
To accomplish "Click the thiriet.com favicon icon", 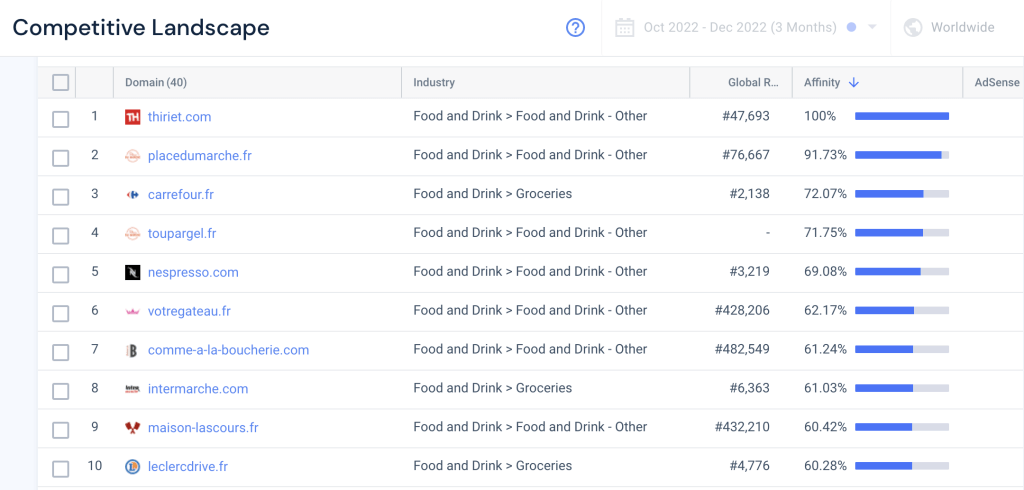I will [x=132, y=117].
